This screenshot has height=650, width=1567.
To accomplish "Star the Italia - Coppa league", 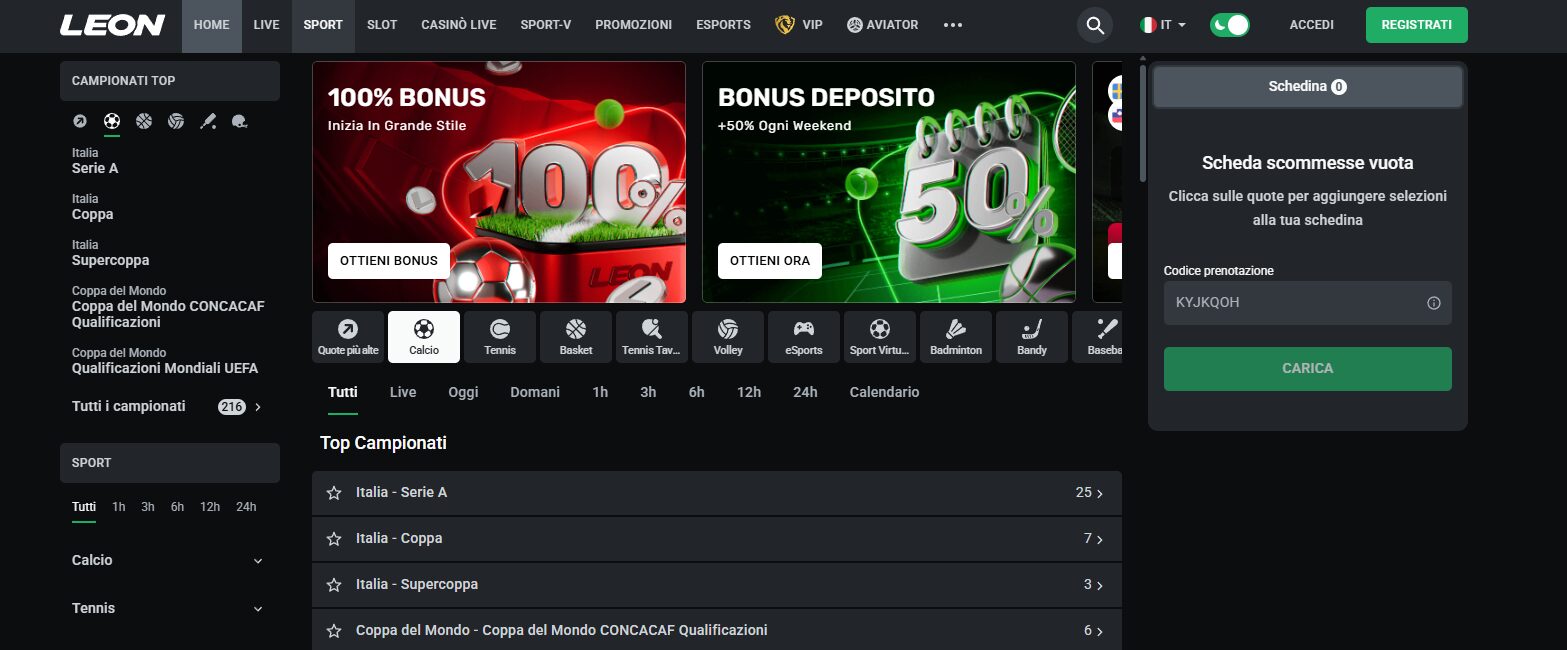I will [334, 539].
